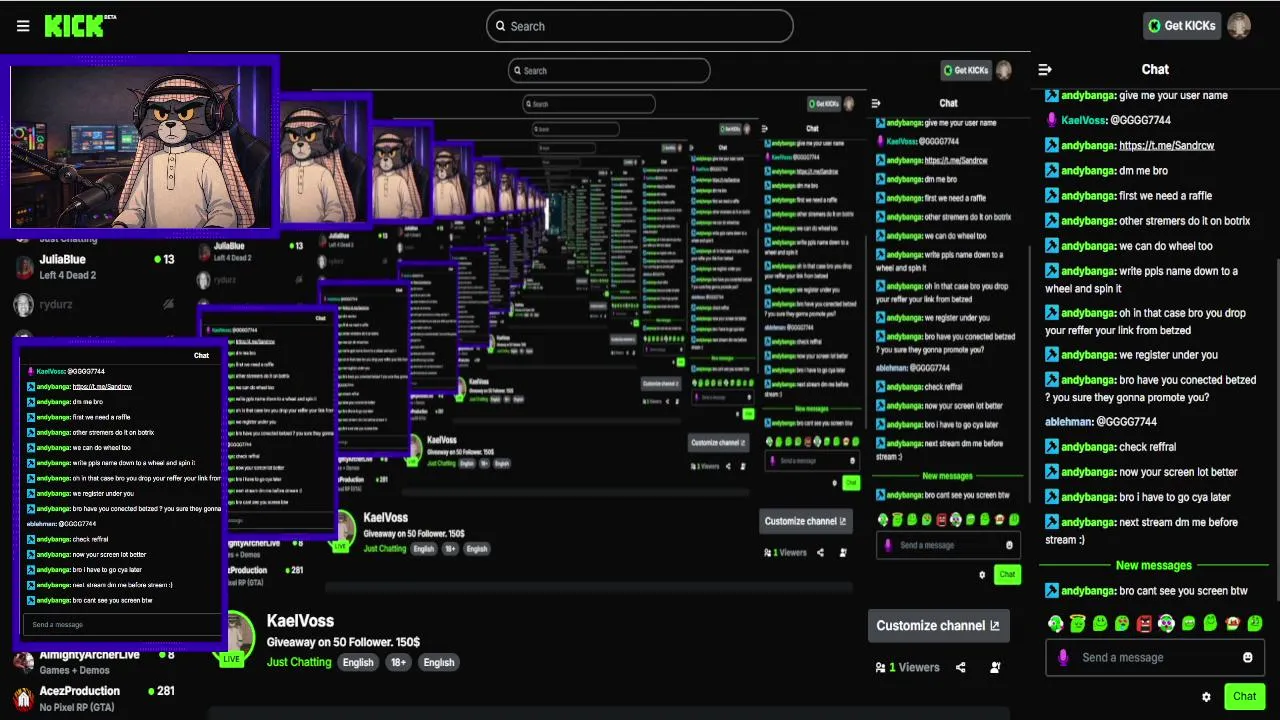Click KaelVoss LIVE avatar beside channel title
Image resolution: width=1280 pixels, height=720 pixels.
[232, 640]
